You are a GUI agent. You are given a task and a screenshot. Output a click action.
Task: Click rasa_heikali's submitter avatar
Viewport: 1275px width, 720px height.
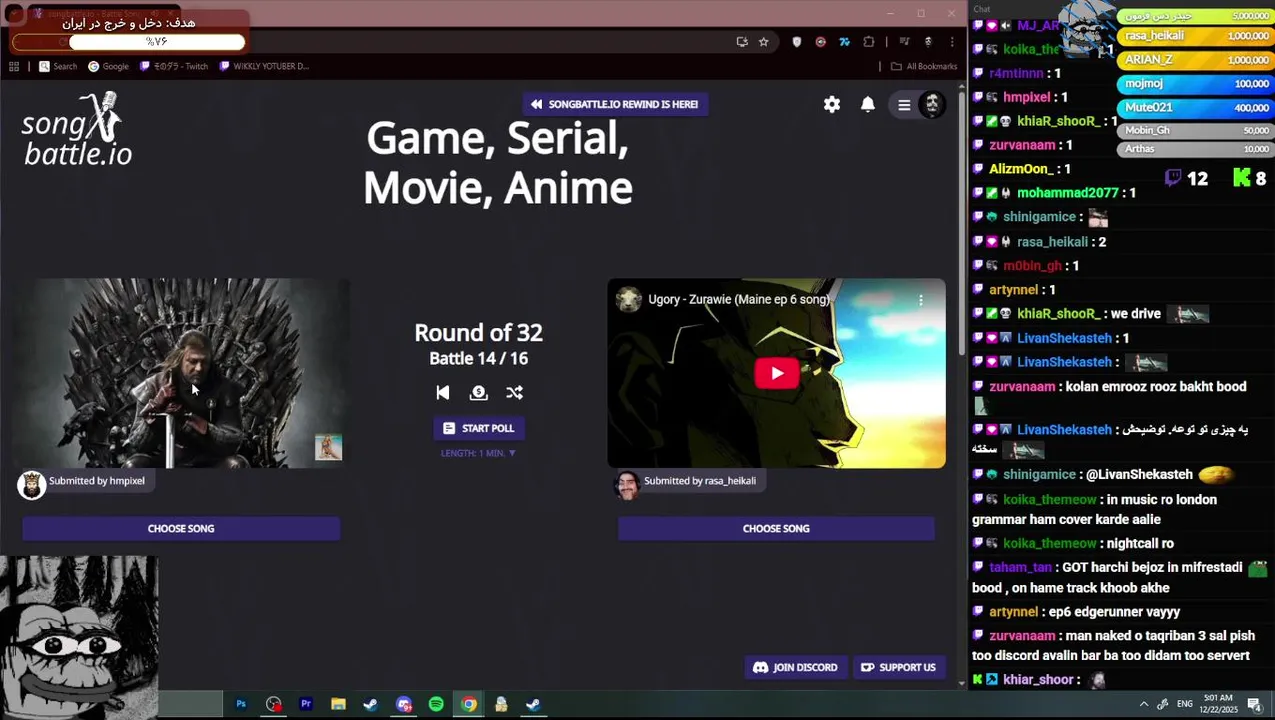click(627, 484)
